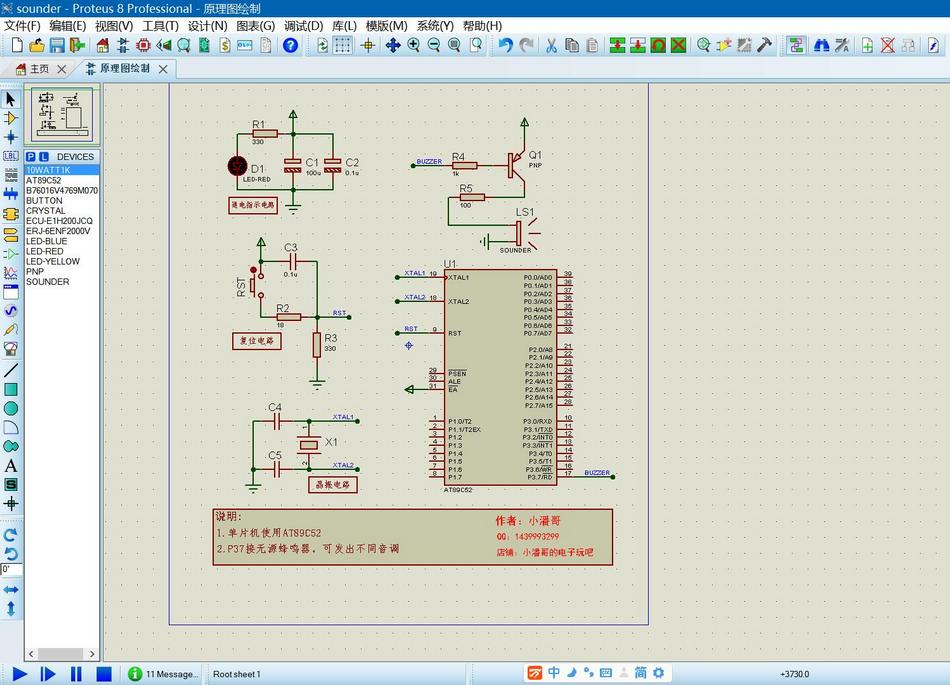Click the schematic overview thumbnail
This screenshot has width=950, height=685.
pyautogui.click(x=62, y=114)
